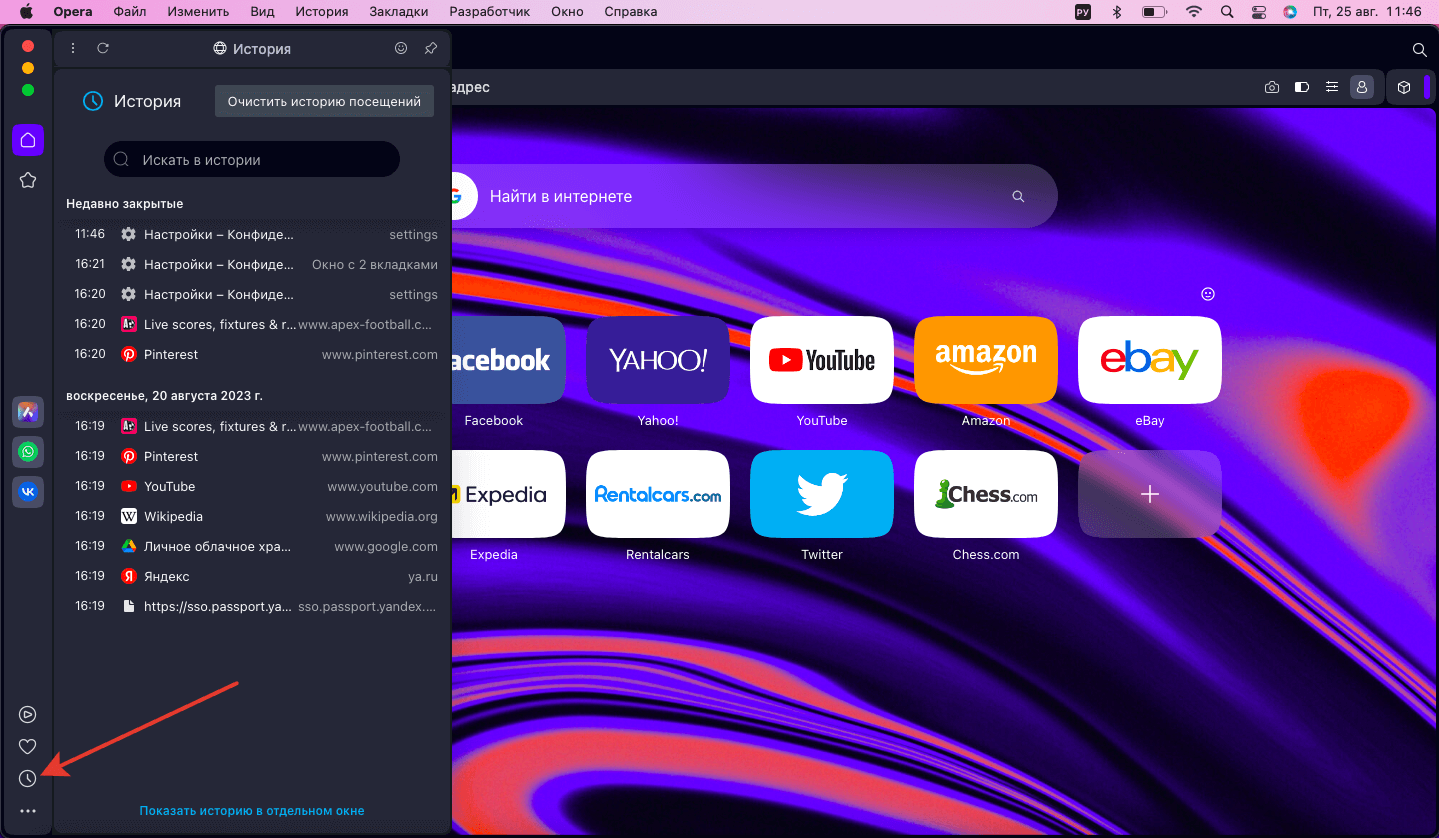Open the Opera start page home icon
This screenshot has height=838, width=1439.
28,140
